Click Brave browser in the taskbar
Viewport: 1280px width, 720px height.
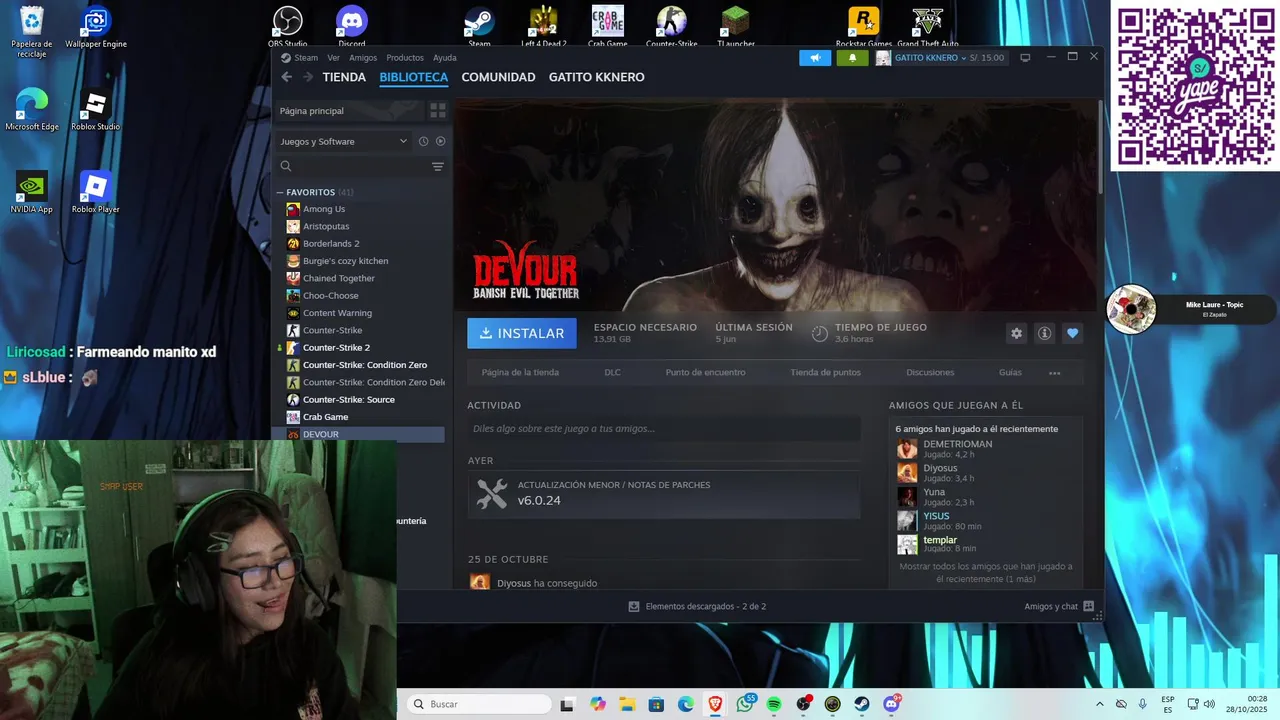715,704
